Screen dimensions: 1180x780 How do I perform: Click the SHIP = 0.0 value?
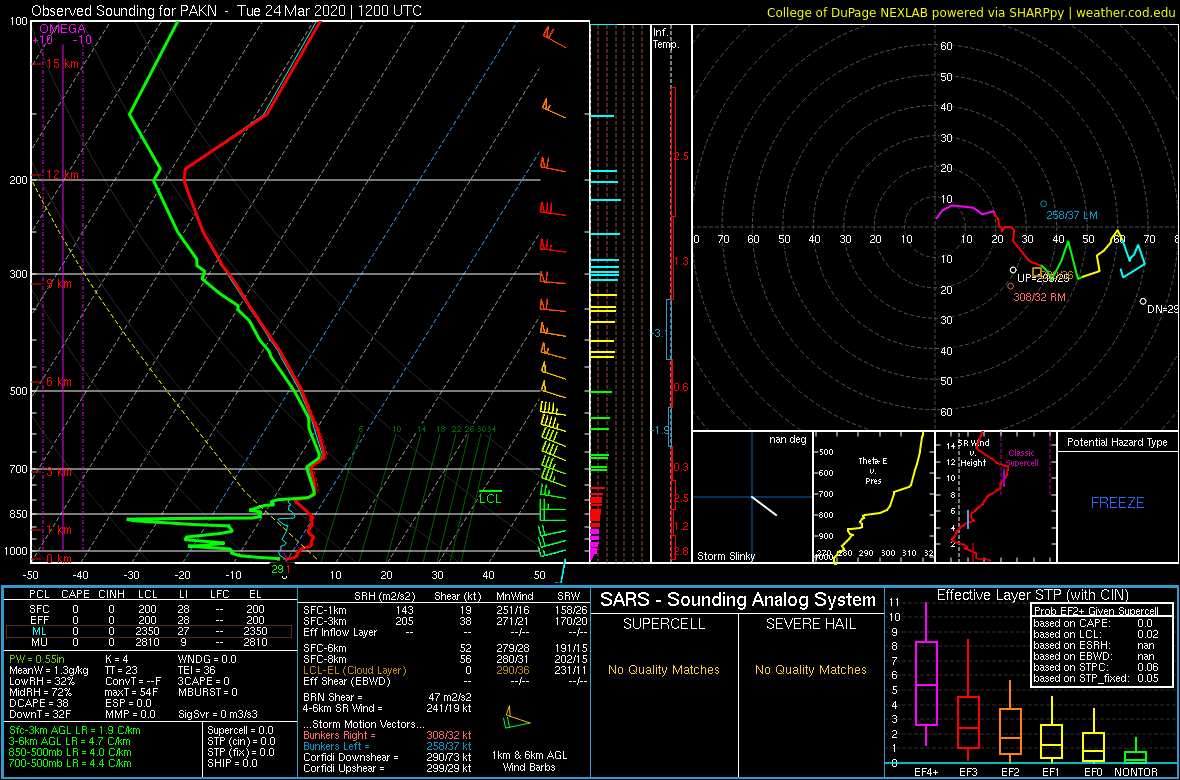tap(233, 763)
